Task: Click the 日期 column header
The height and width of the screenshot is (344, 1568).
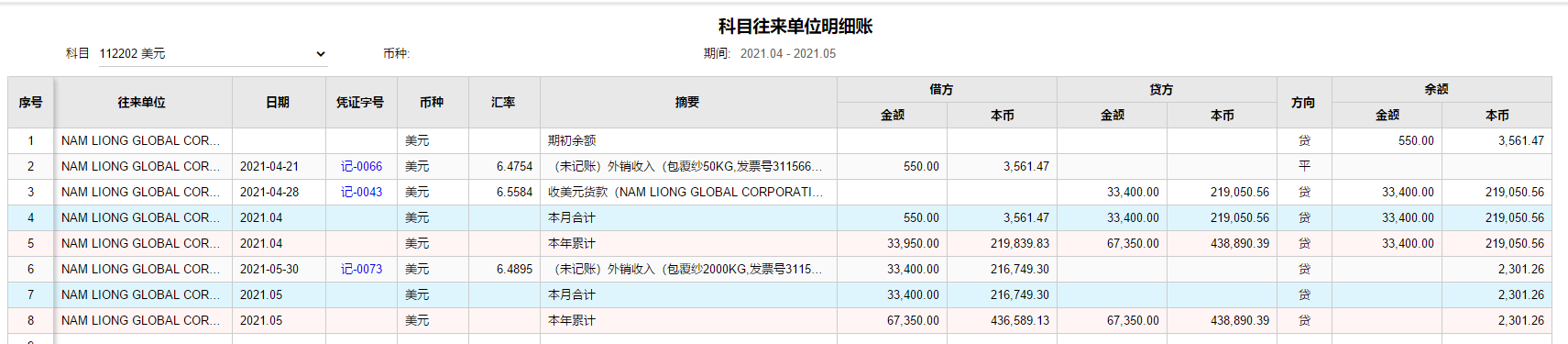Action: click(x=279, y=103)
